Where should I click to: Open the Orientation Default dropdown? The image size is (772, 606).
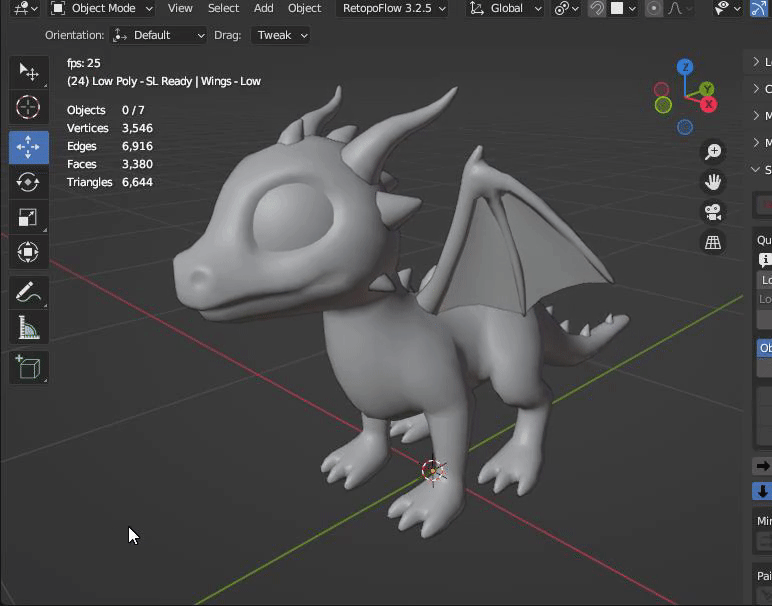point(159,35)
